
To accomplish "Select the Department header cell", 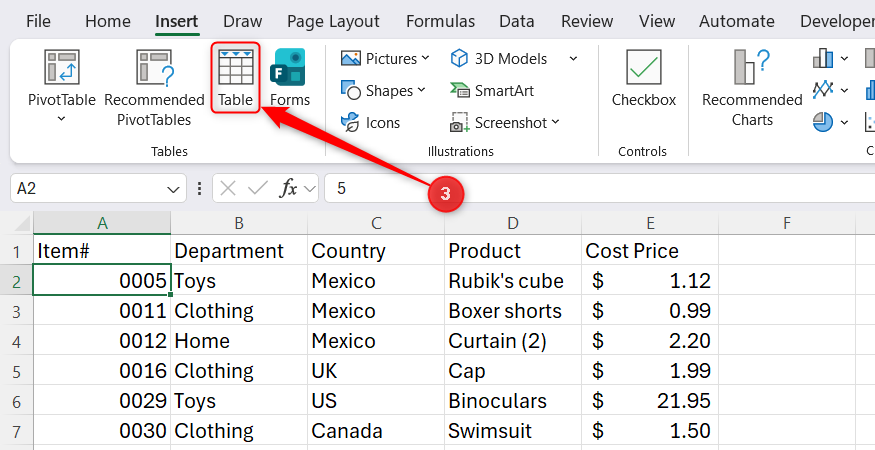I will coord(239,251).
